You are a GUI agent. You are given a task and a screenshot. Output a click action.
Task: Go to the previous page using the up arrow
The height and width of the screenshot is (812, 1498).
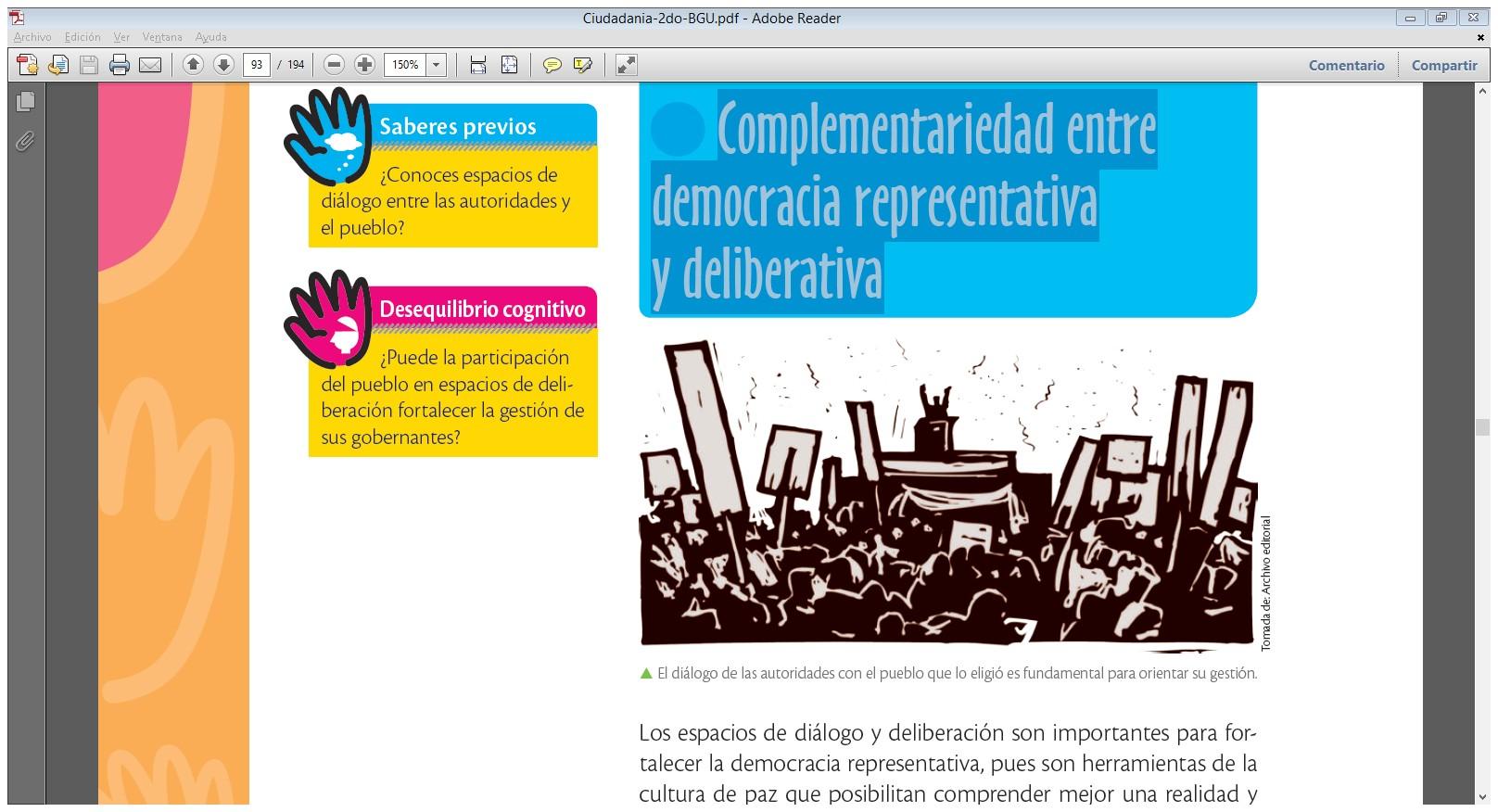pyautogui.click(x=193, y=65)
